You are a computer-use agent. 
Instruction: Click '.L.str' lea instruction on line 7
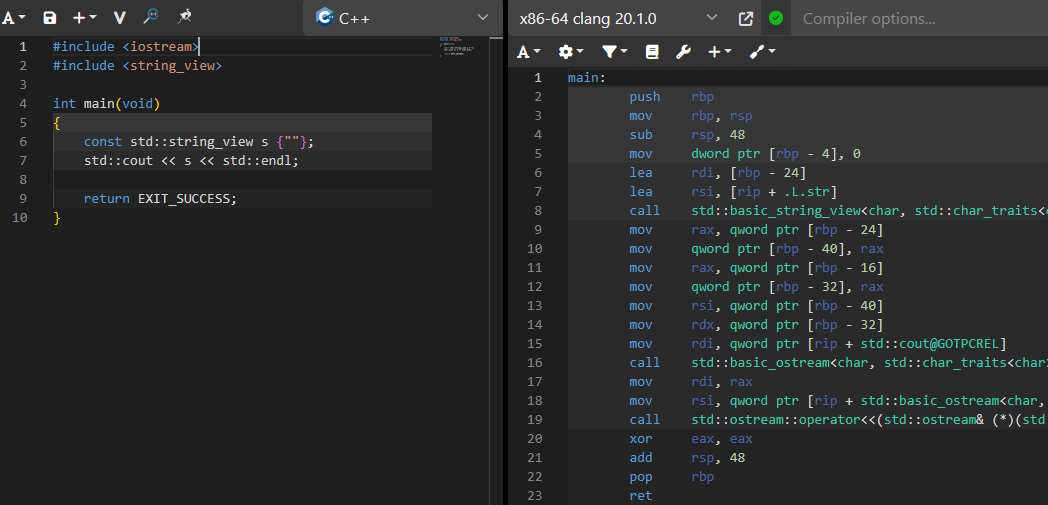pos(733,192)
